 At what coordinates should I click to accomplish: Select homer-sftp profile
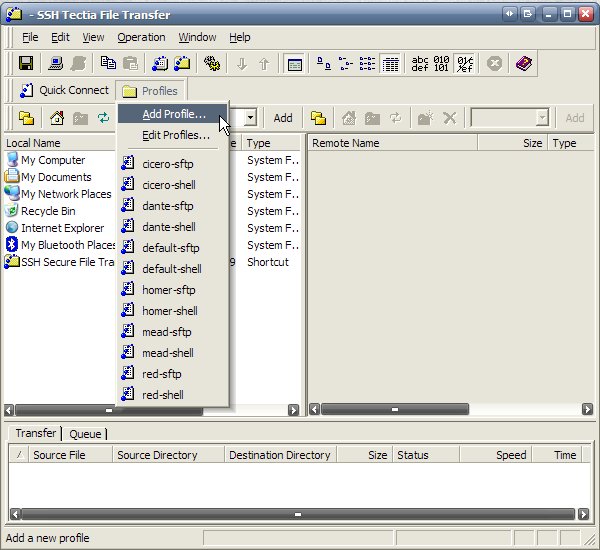[172, 290]
